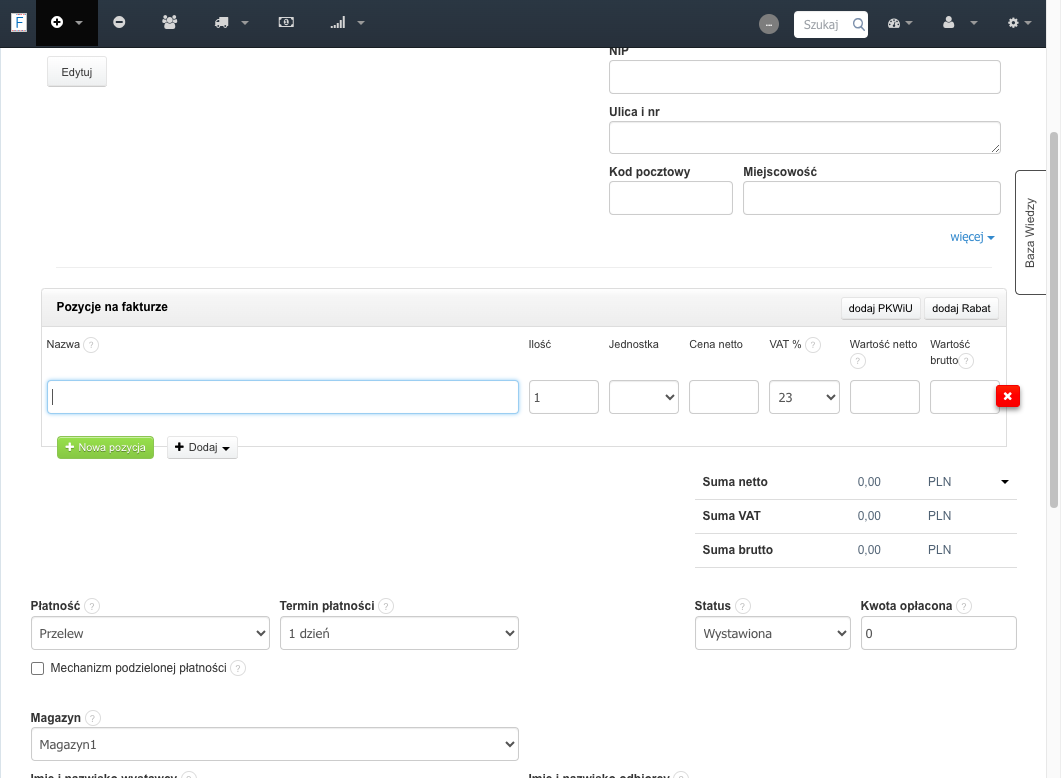Click help icon next to Nazwa
The width and height of the screenshot is (1061, 778).
pyautogui.click(x=91, y=345)
